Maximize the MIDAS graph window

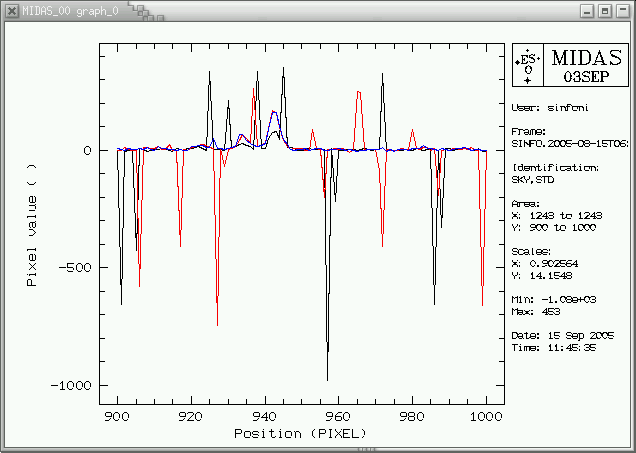(x=604, y=9)
